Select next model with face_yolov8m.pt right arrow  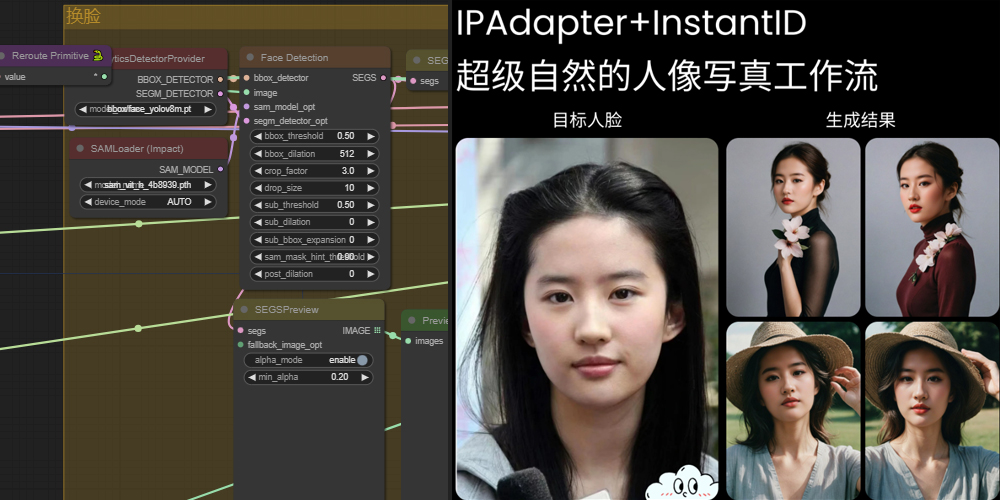[207, 109]
